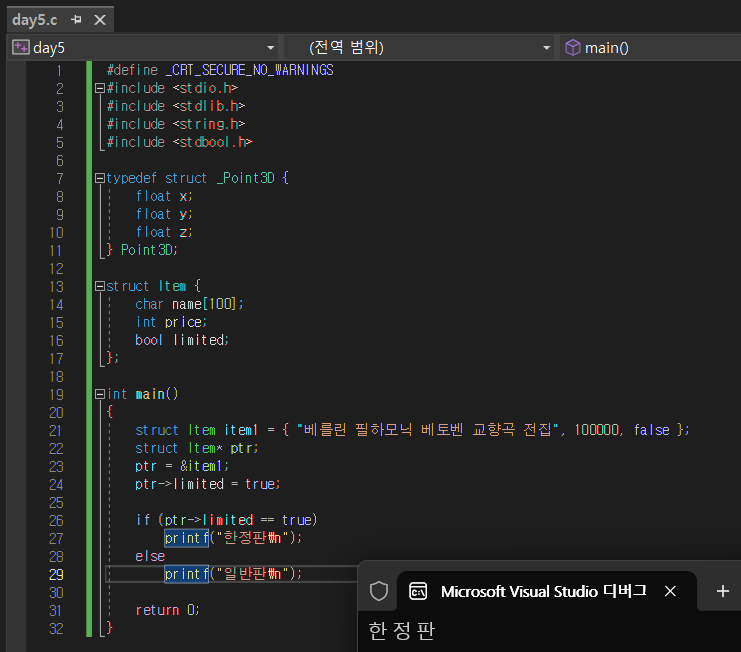Click the Point3D typedef name on line 11
The height and width of the screenshot is (652, 741).
[148, 250]
